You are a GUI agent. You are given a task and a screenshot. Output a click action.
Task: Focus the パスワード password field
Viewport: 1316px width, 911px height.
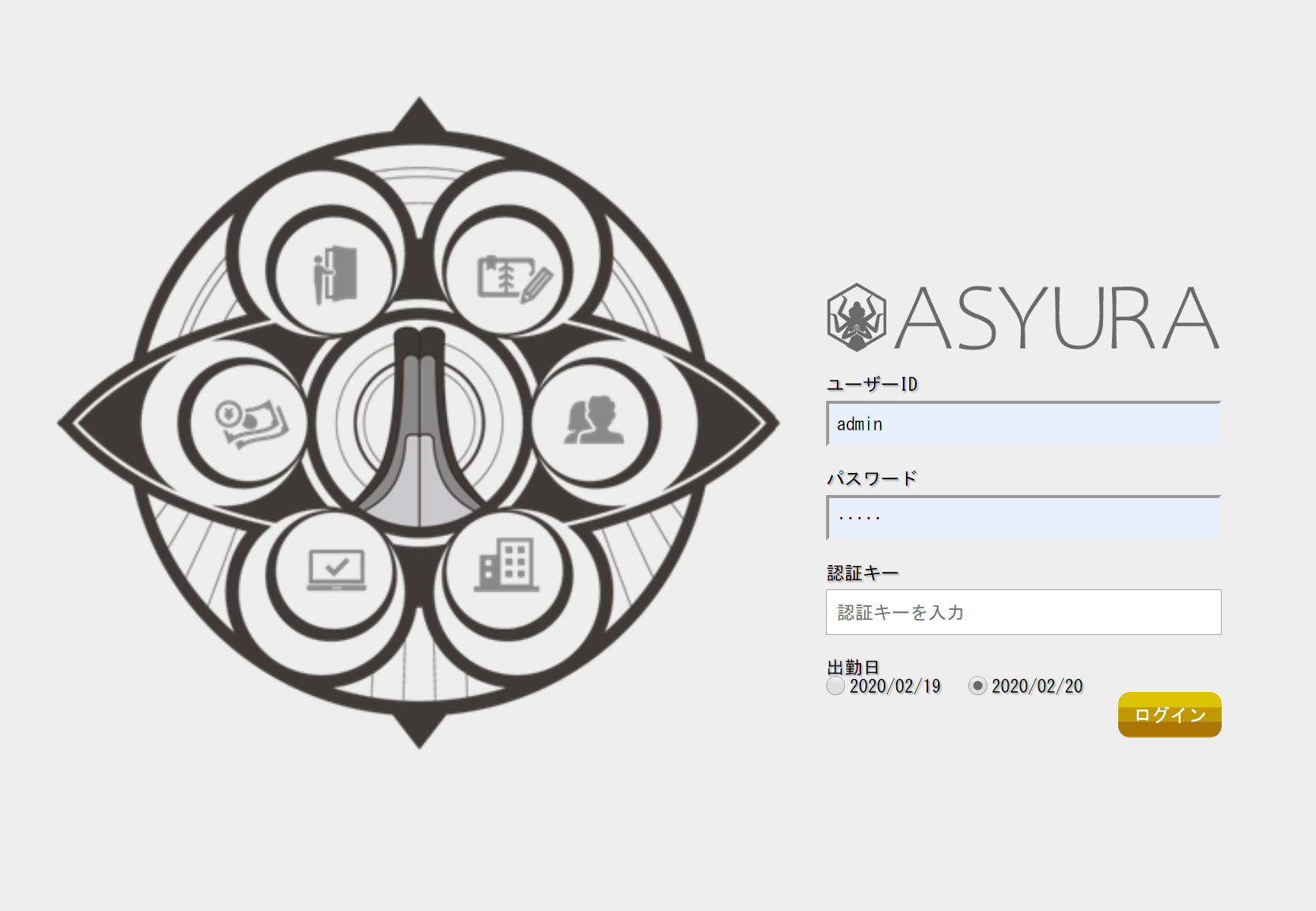(1024, 518)
